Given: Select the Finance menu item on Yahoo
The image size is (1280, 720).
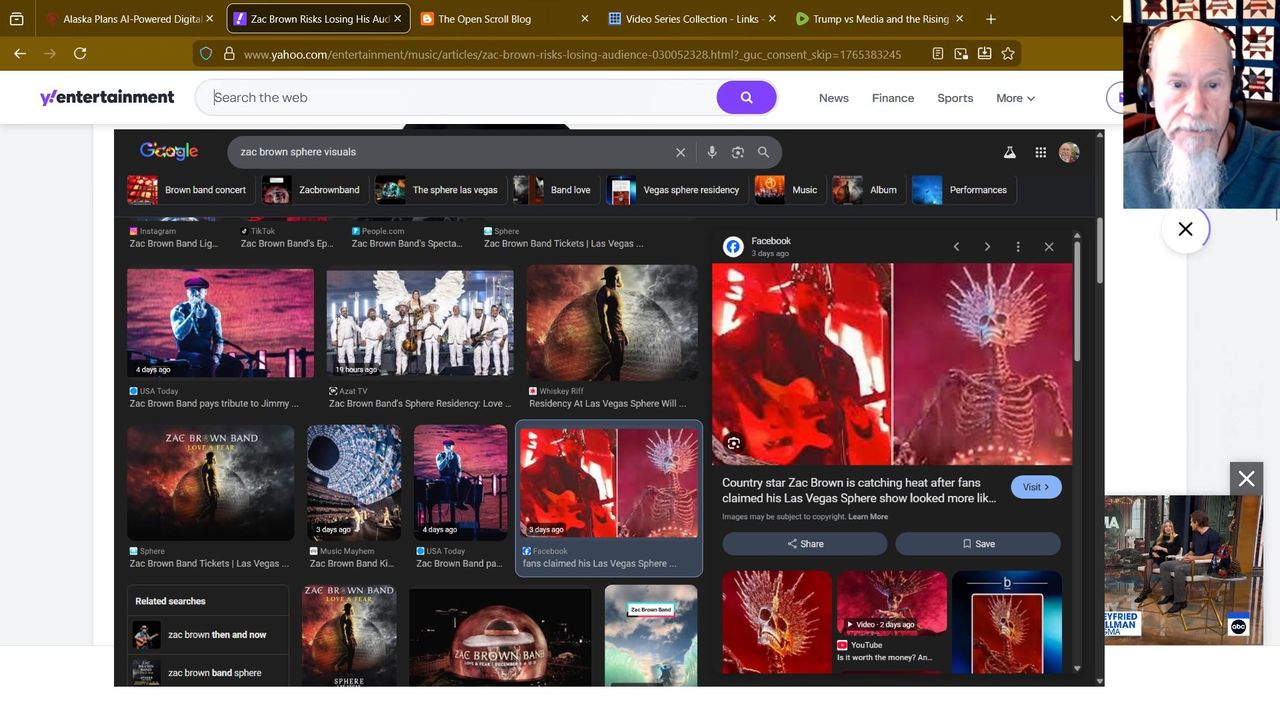Looking at the screenshot, I should click(x=892, y=98).
